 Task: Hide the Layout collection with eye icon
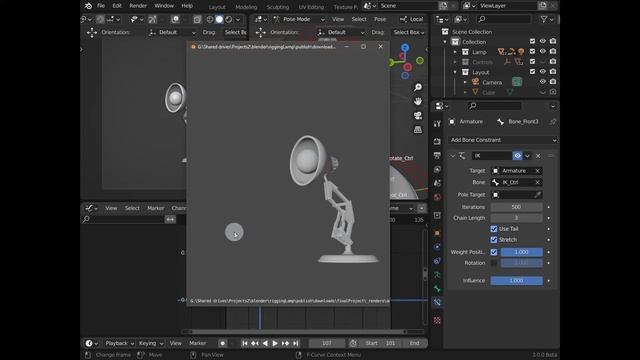[x=542, y=71]
